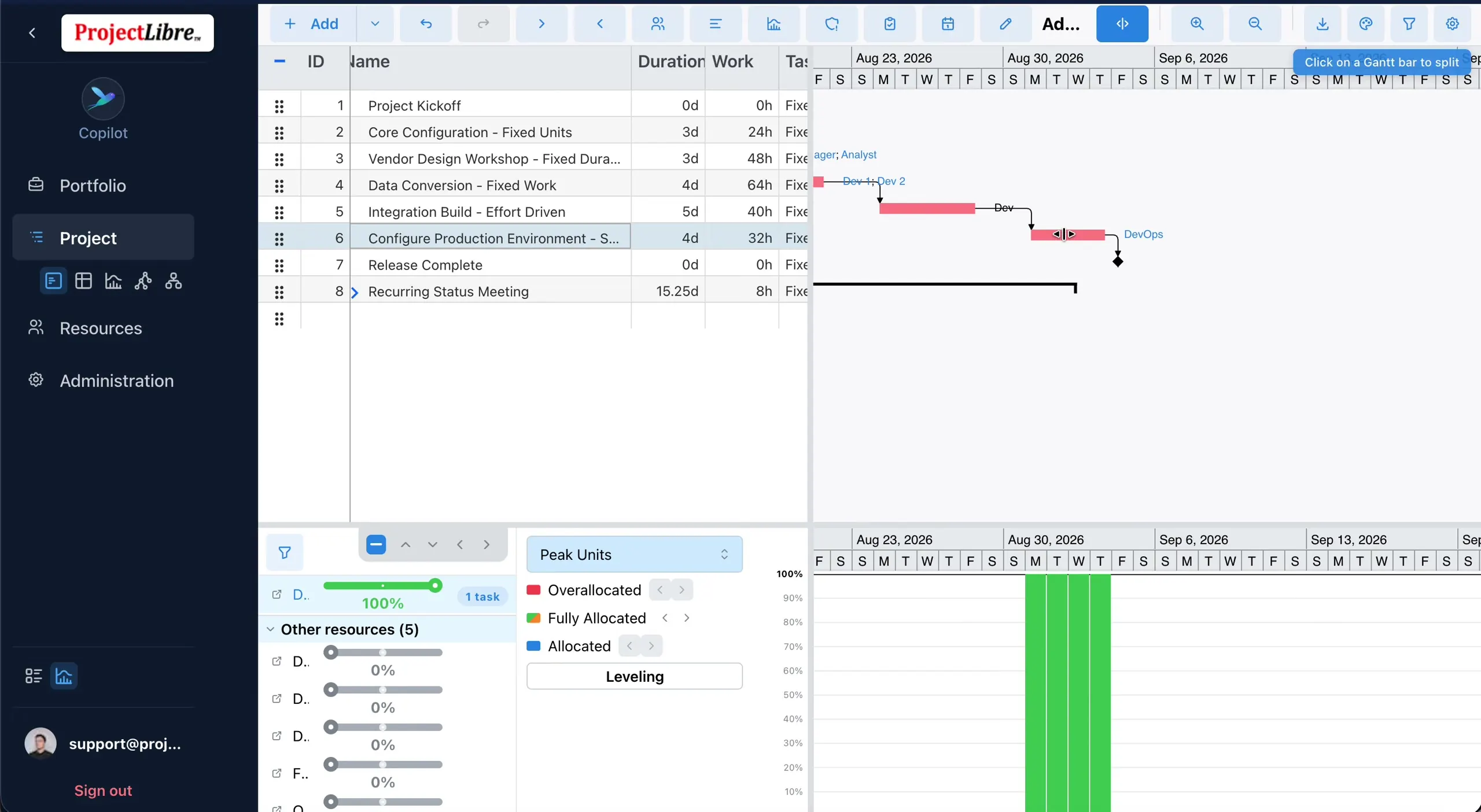Click the pencil edit toolbar icon
The height and width of the screenshot is (812, 1481).
click(1005, 24)
